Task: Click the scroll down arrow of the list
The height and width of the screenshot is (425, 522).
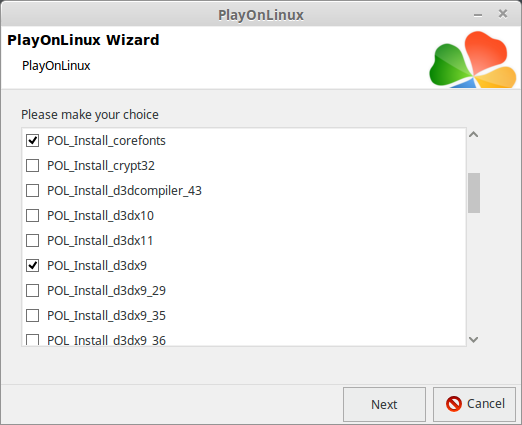Action: point(474,340)
